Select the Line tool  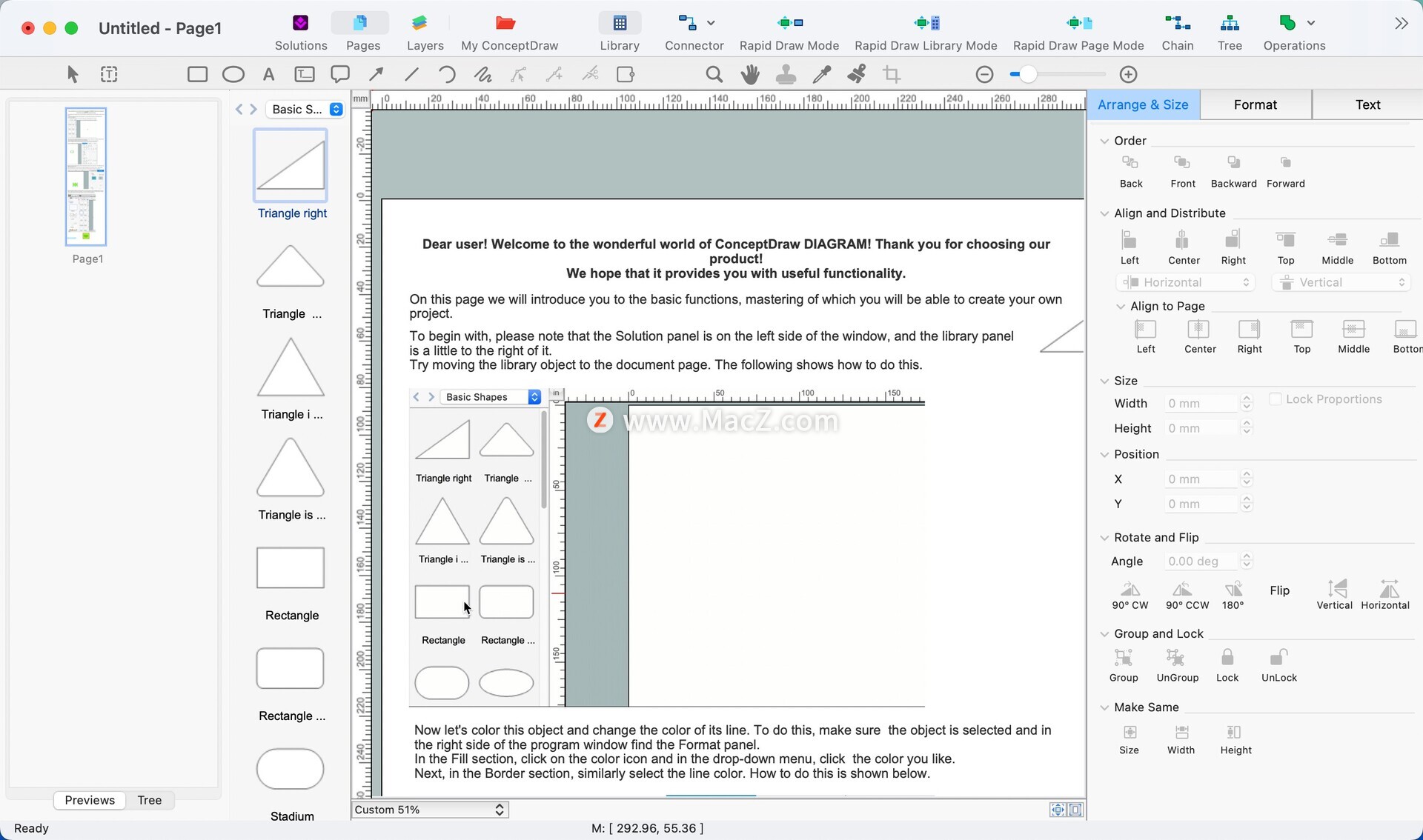[411, 74]
